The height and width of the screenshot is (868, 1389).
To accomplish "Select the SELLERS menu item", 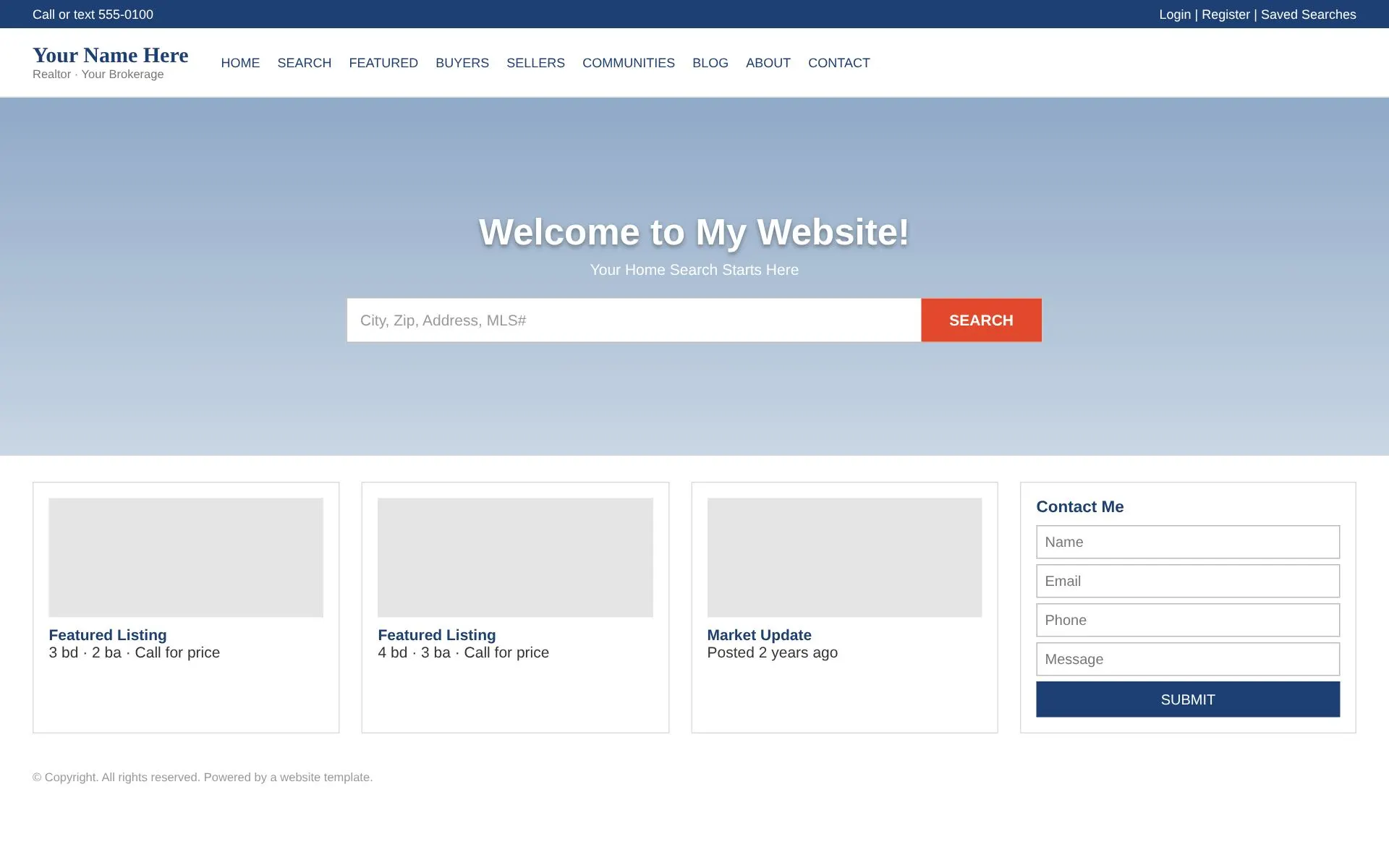I will click(x=535, y=63).
